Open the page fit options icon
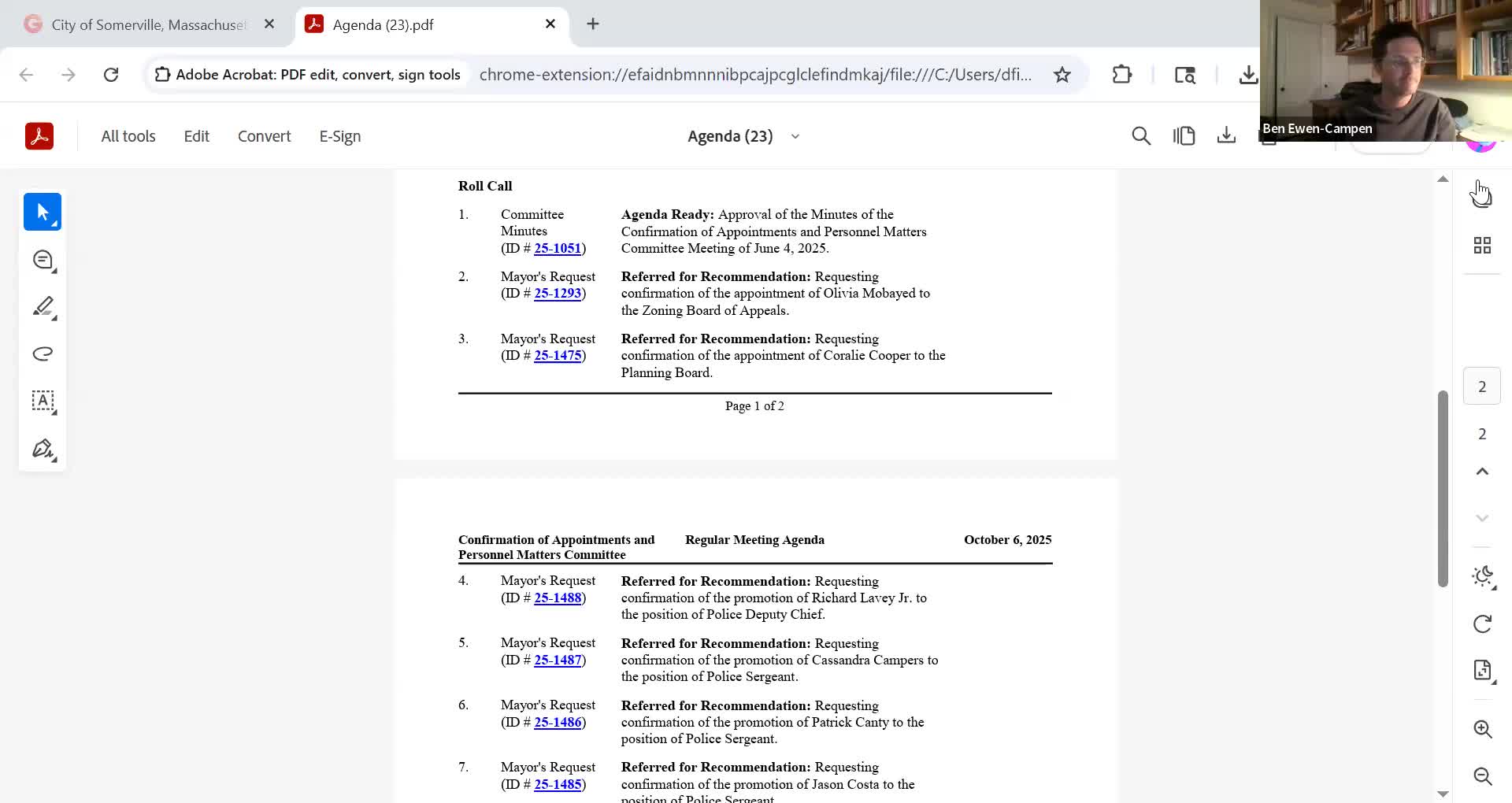 [1482, 671]
